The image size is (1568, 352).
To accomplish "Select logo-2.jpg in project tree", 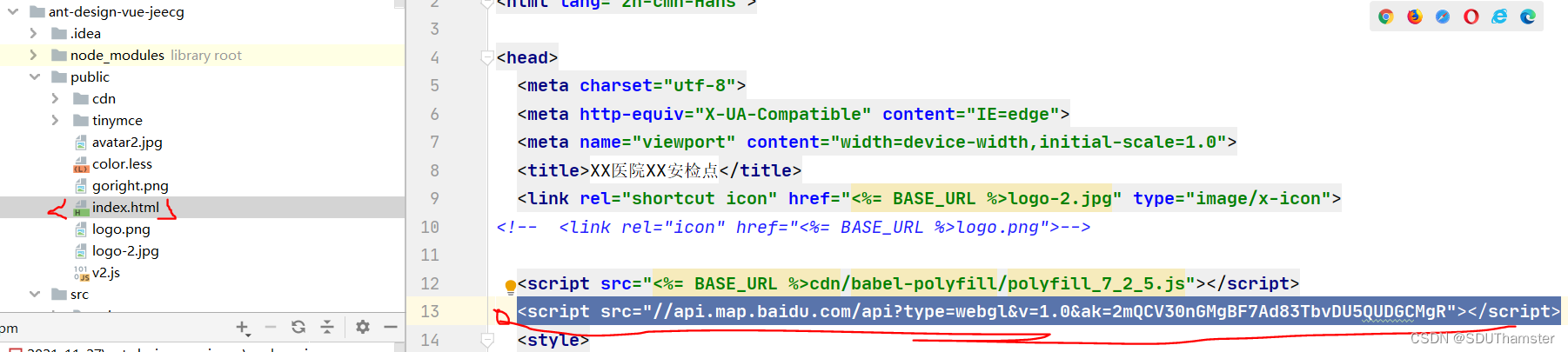I will 125,251.
